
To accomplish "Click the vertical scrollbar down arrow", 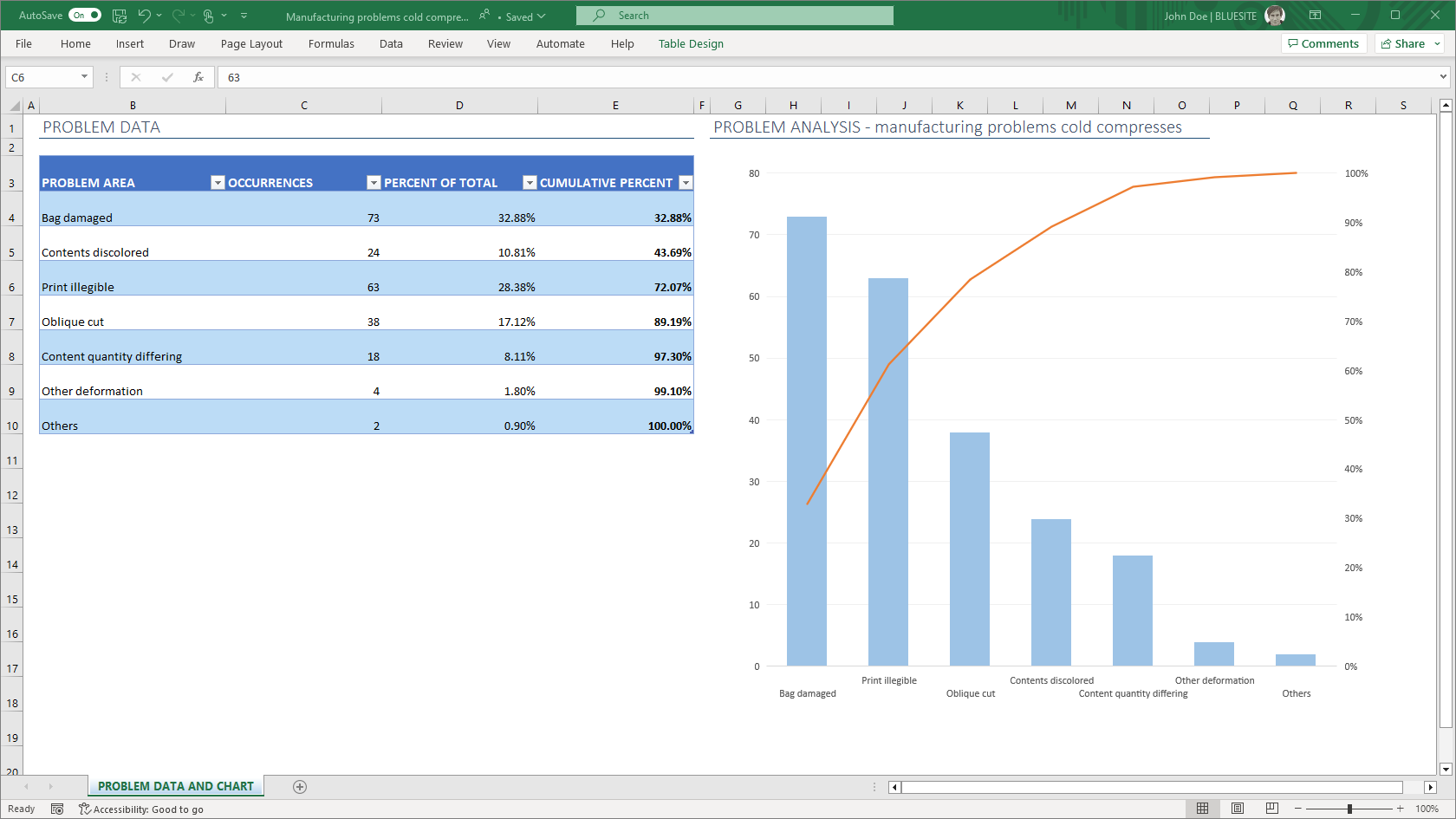I will coord(1446,769).
